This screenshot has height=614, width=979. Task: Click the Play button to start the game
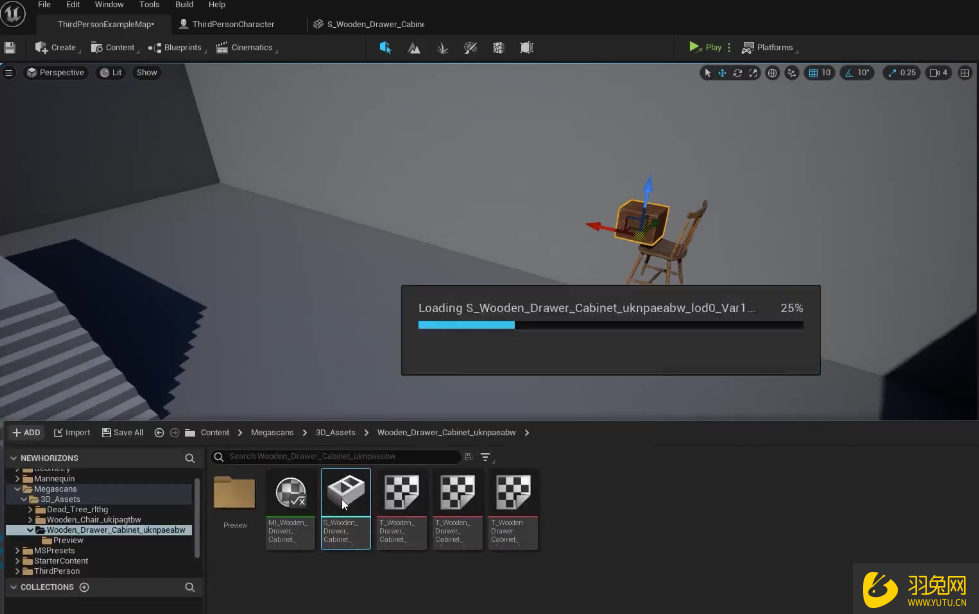[706, 47]
